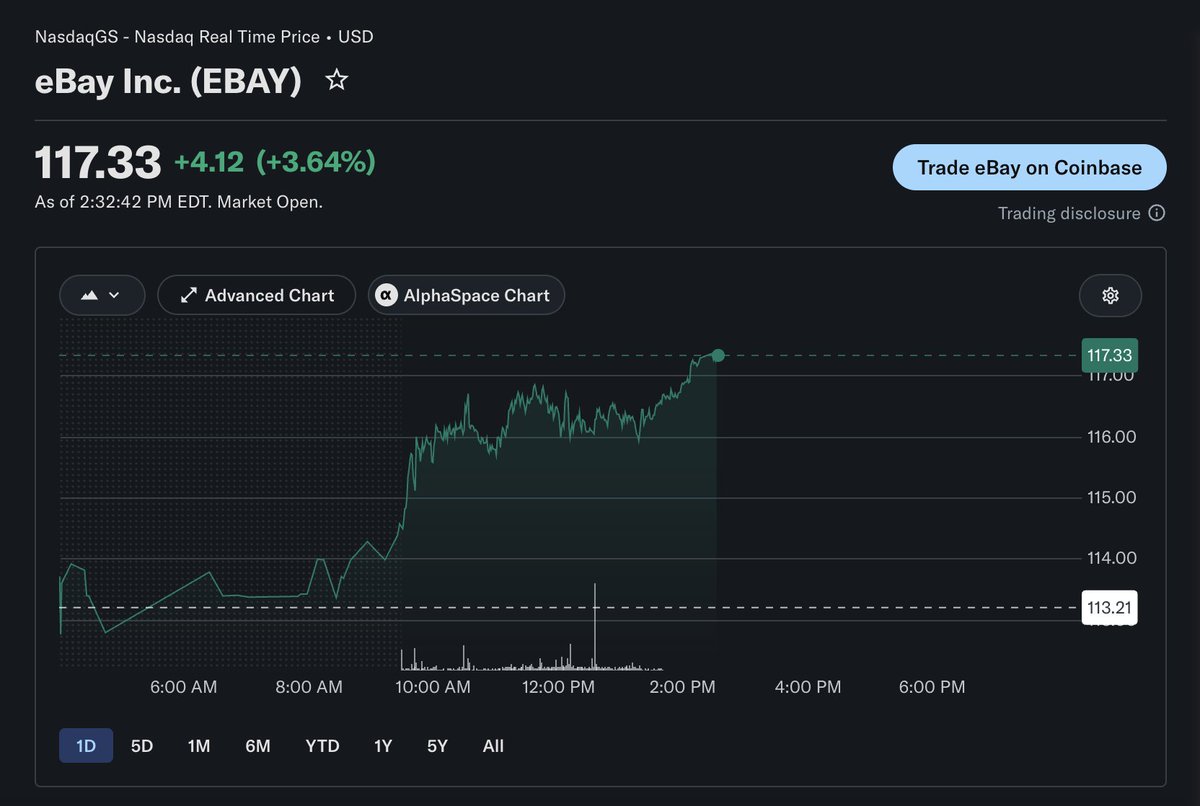This screenshot has width=1200, height=806.
Task: Switch to YTD time range
Action: point(322,746)
